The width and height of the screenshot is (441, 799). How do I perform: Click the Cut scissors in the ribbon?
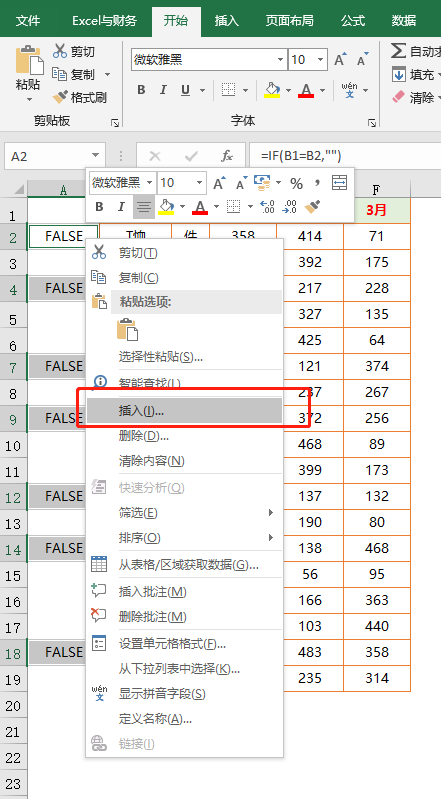pyautogui.click(x=60, y=51)
